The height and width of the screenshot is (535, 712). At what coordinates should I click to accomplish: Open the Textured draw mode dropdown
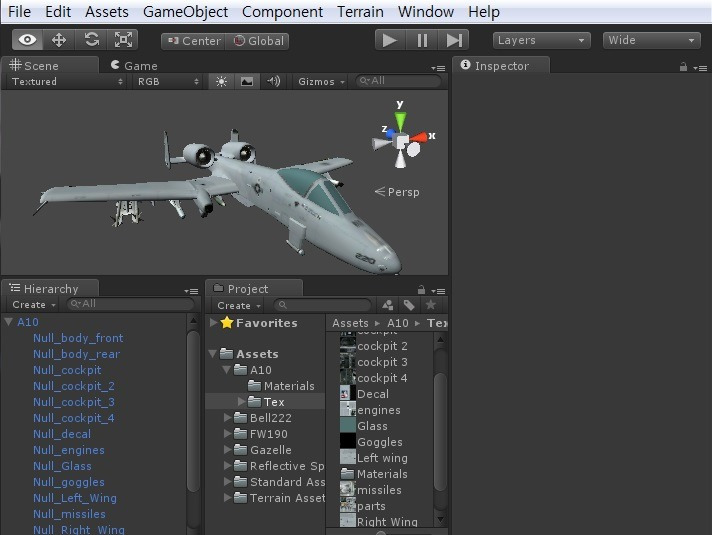[x=67, y=81]
